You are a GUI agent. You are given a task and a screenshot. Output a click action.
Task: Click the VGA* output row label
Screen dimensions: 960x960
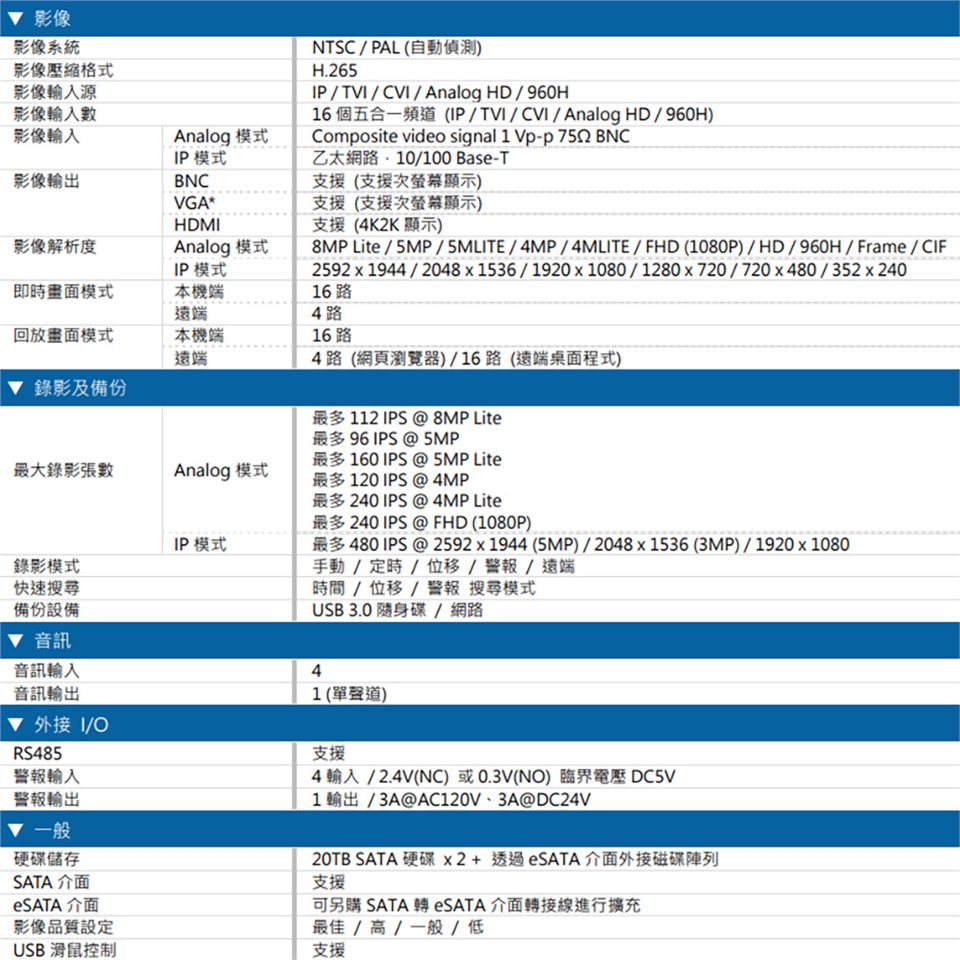(x=195, y=203)
